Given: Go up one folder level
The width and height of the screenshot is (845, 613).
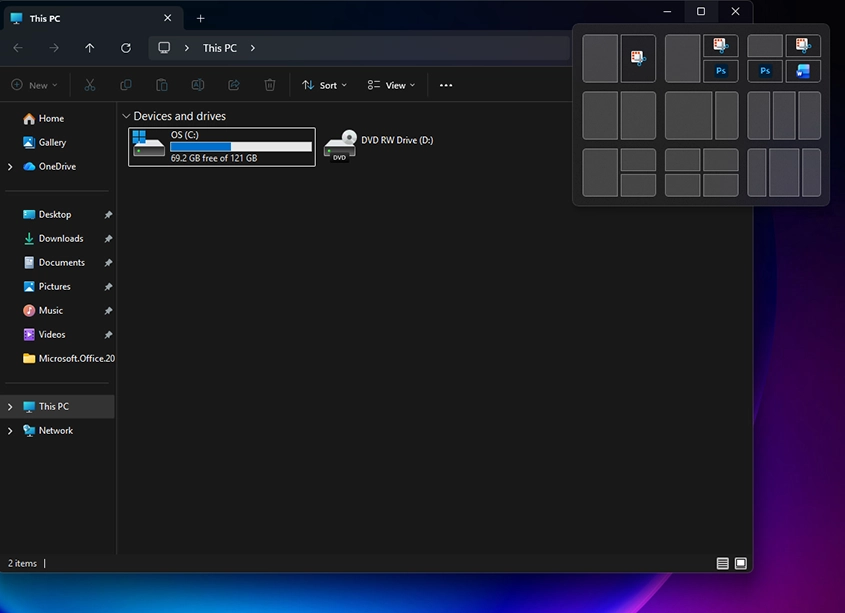Looking at the screenshot, I should (x=90, y=48).
